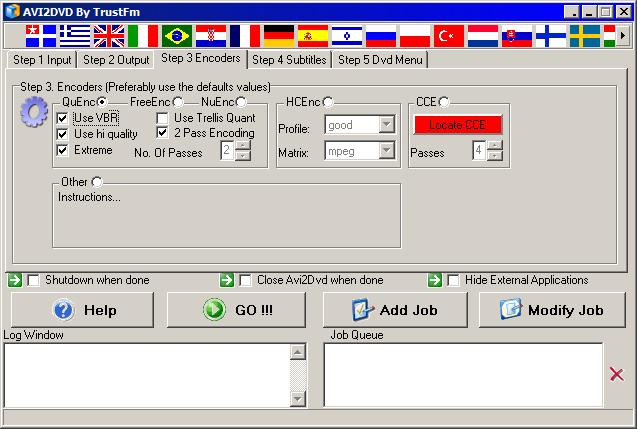
Task: Uncheck the Extreme checkbox
Action: click(62, 150)
